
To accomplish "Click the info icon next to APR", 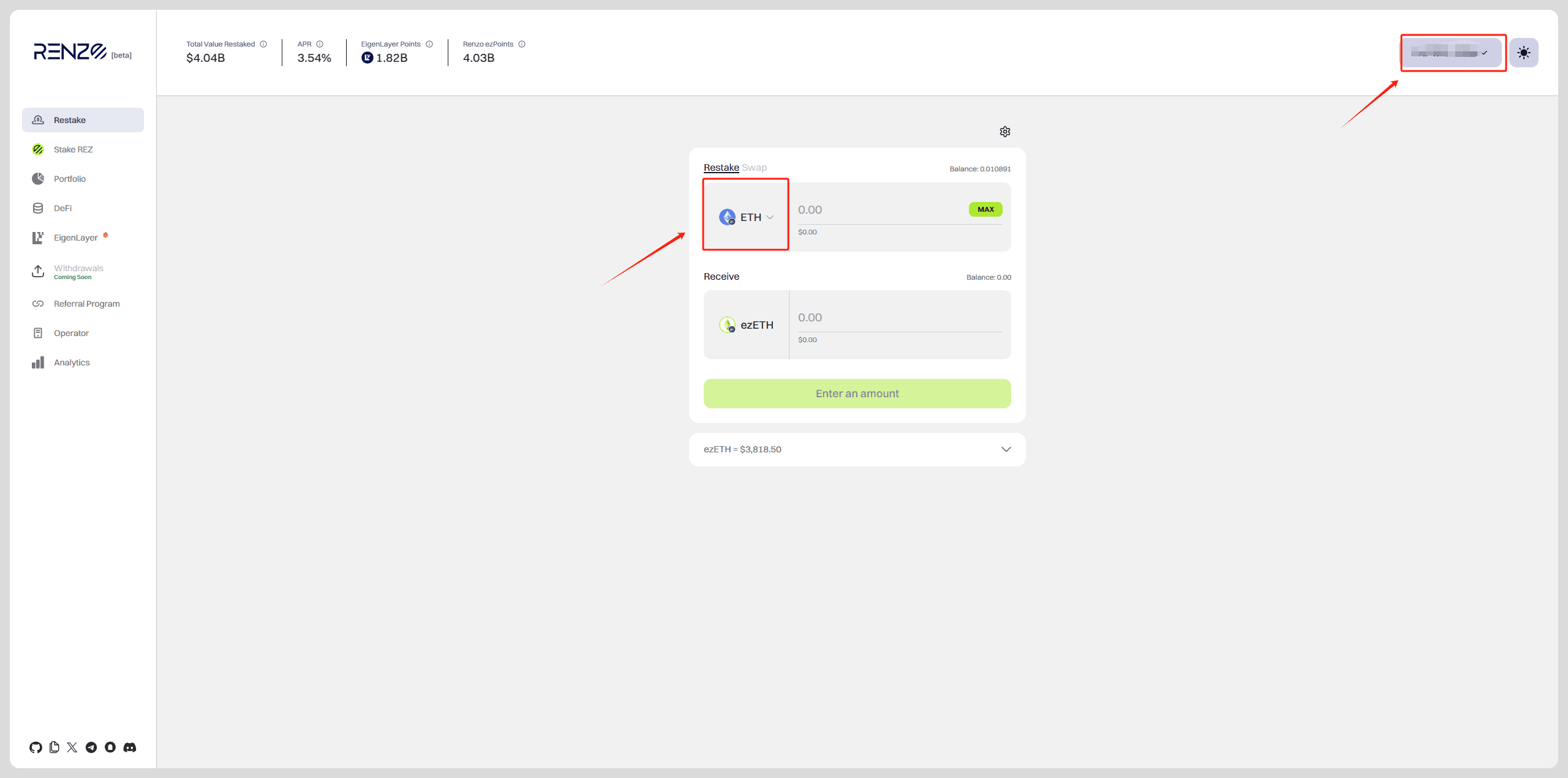I will (320, 44).
